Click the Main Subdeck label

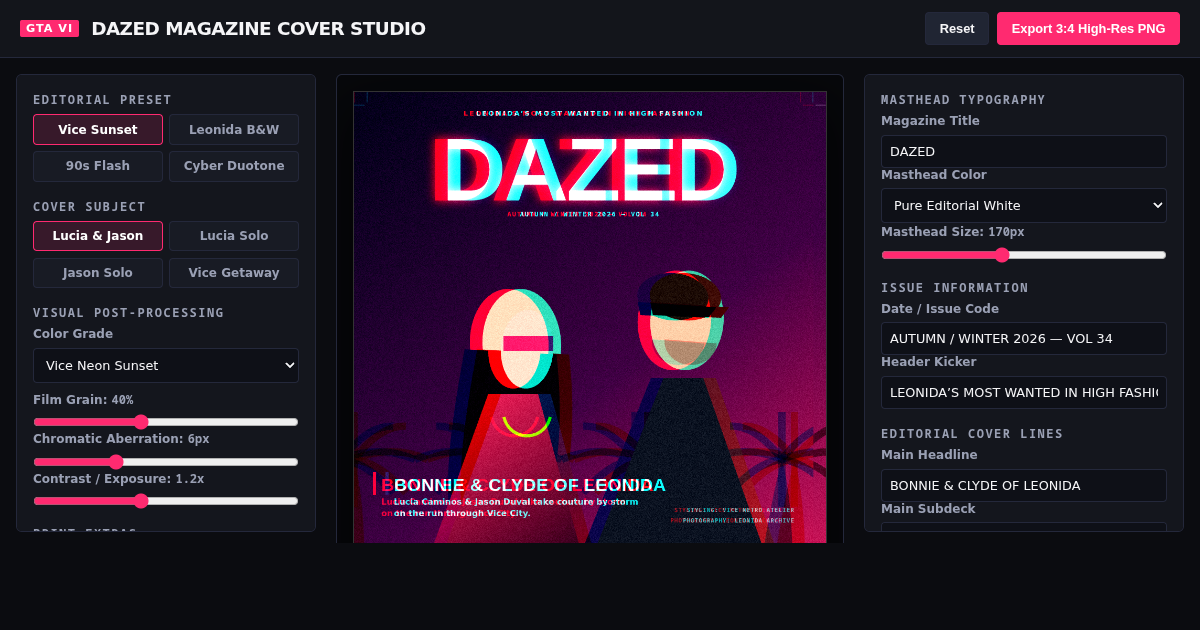click(x=928, y=509)
